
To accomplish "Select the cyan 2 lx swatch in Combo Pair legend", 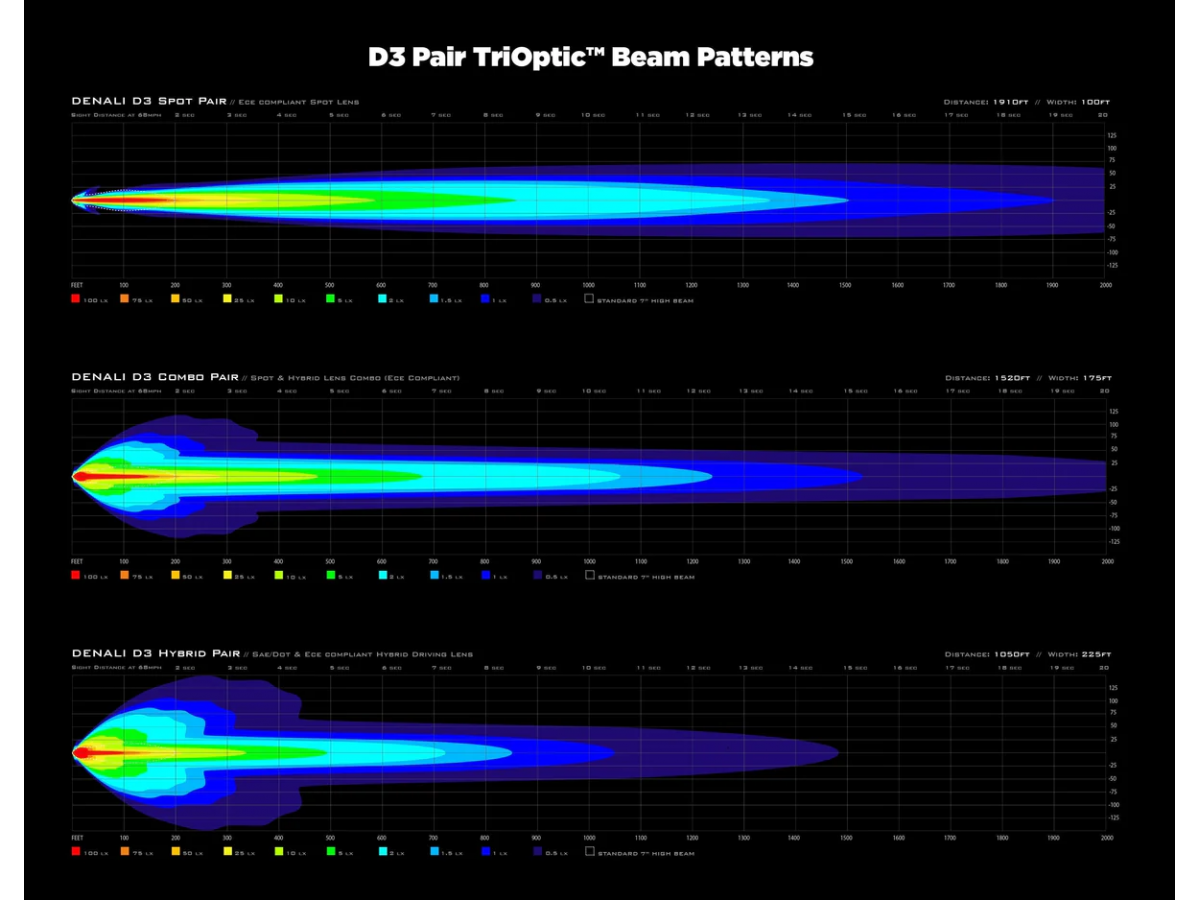I will 382,576.
